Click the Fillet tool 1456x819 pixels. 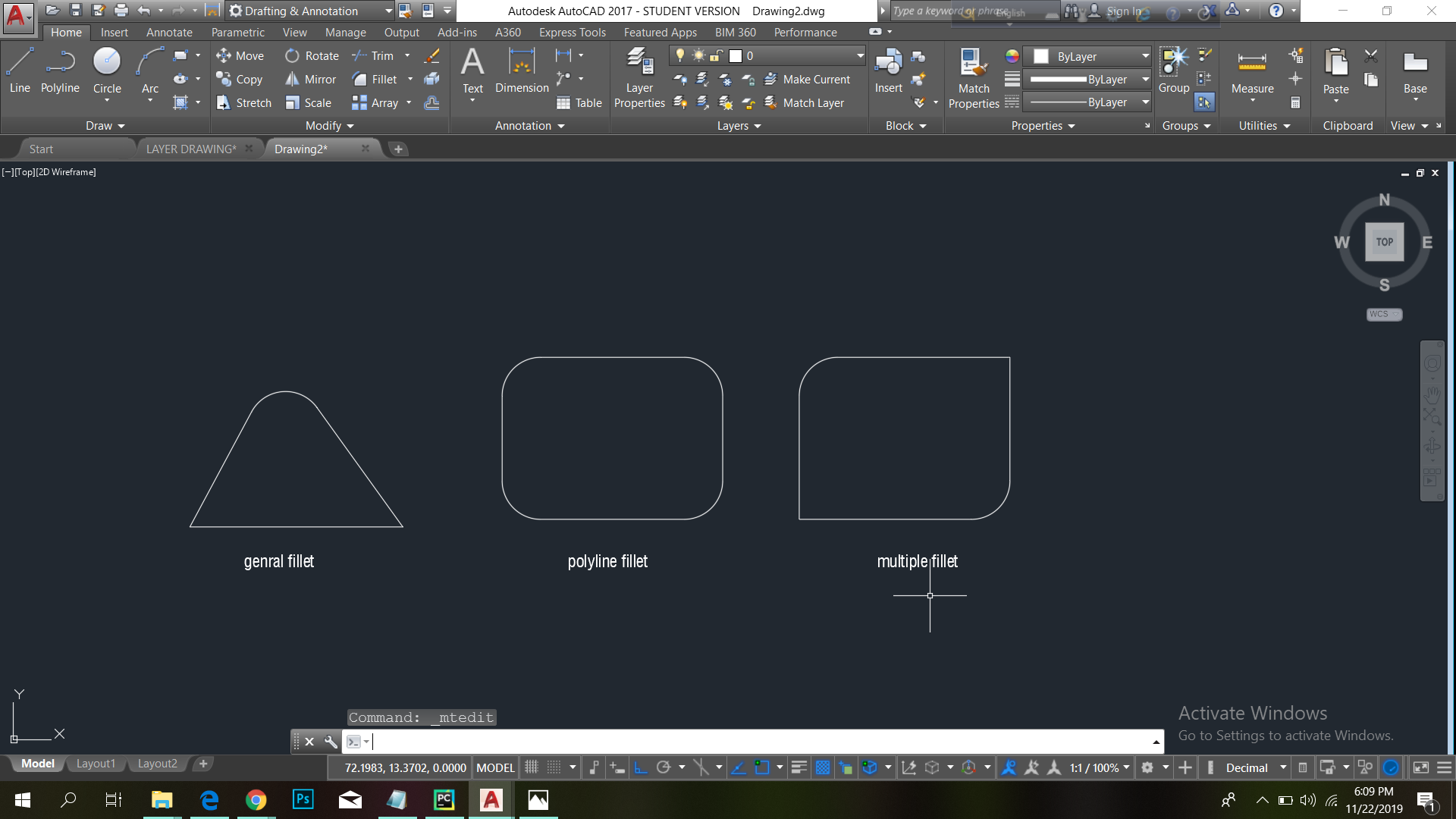tap(375, 79)
